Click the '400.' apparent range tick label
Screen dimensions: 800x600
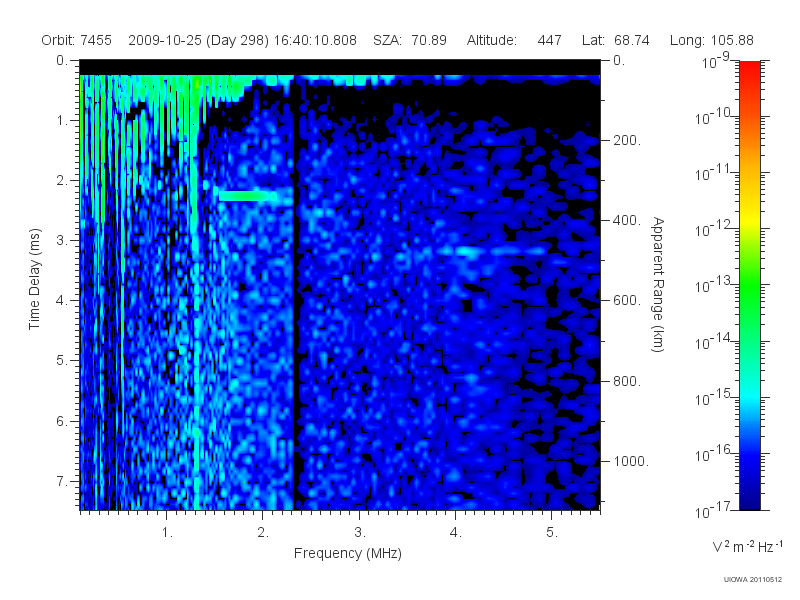627,220
